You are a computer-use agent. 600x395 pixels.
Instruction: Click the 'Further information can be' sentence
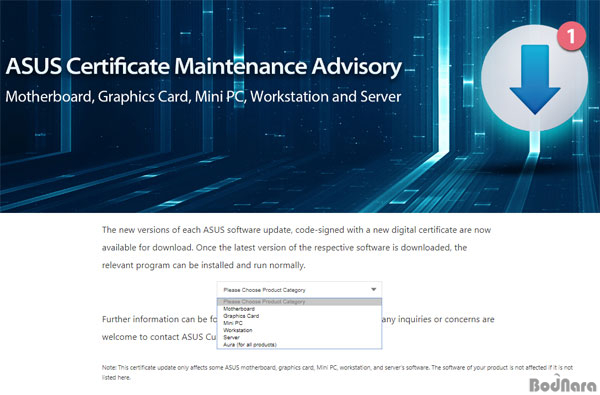(159, 319)
